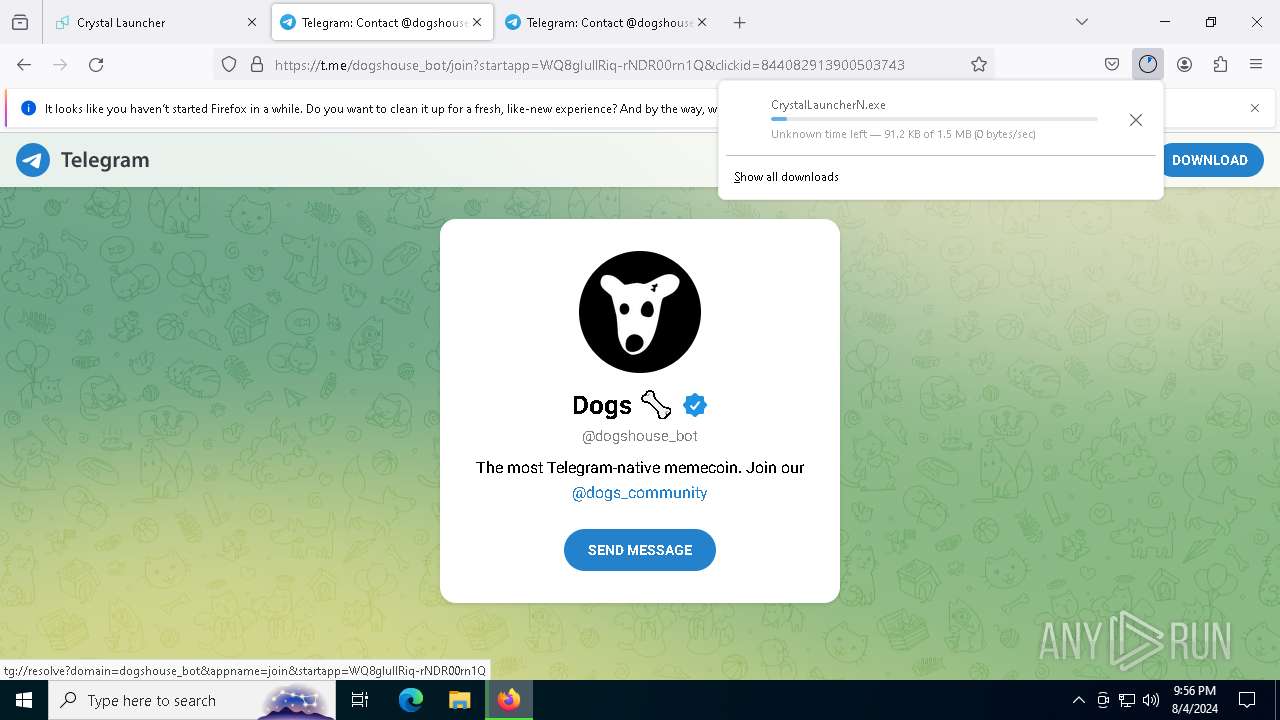Click the SEND MESSAGE button
Image resolution: width=1280 pixels, height=720 pixels.
point(640,550)
